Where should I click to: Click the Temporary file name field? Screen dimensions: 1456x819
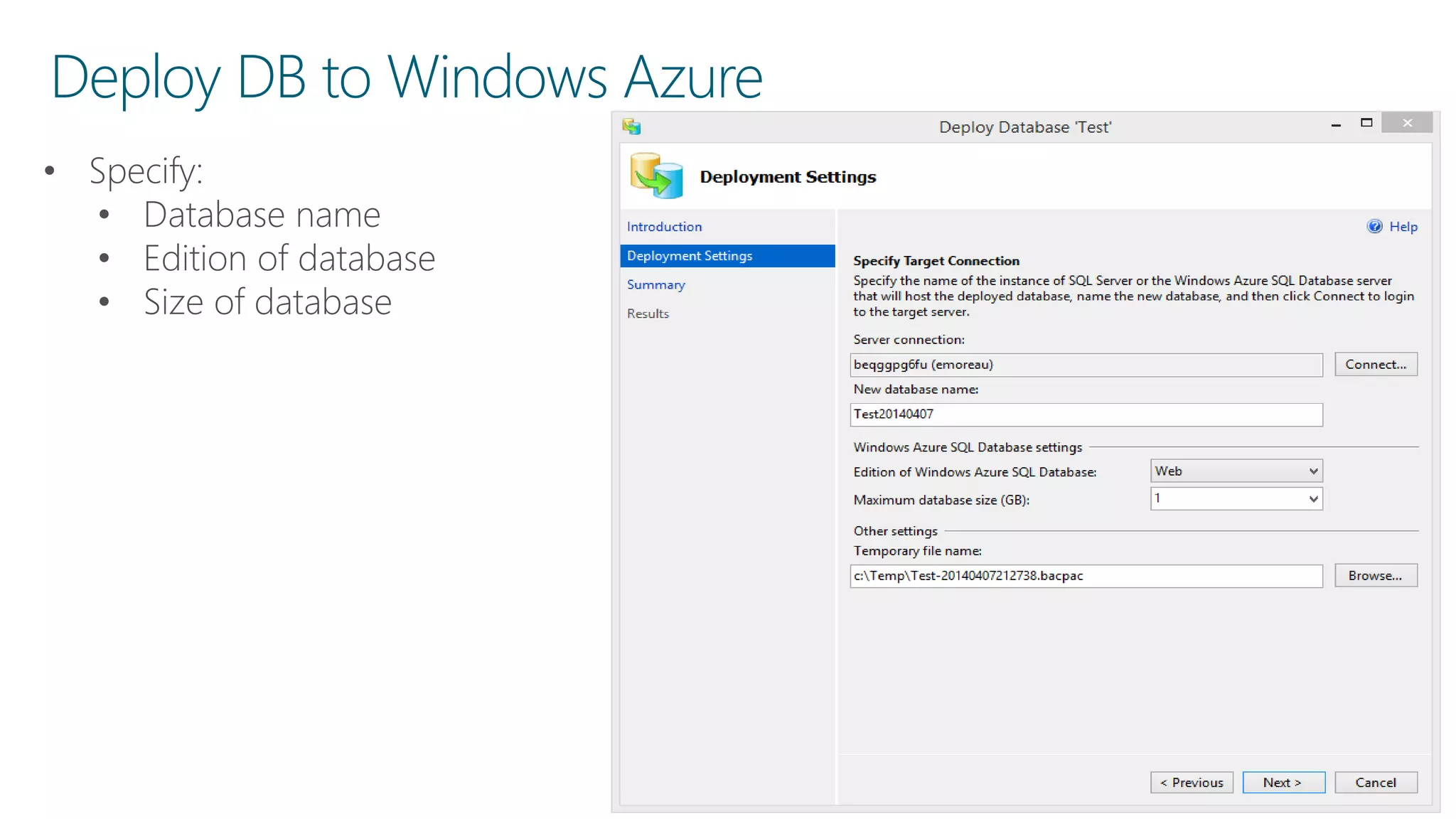tap(1086, 576)
